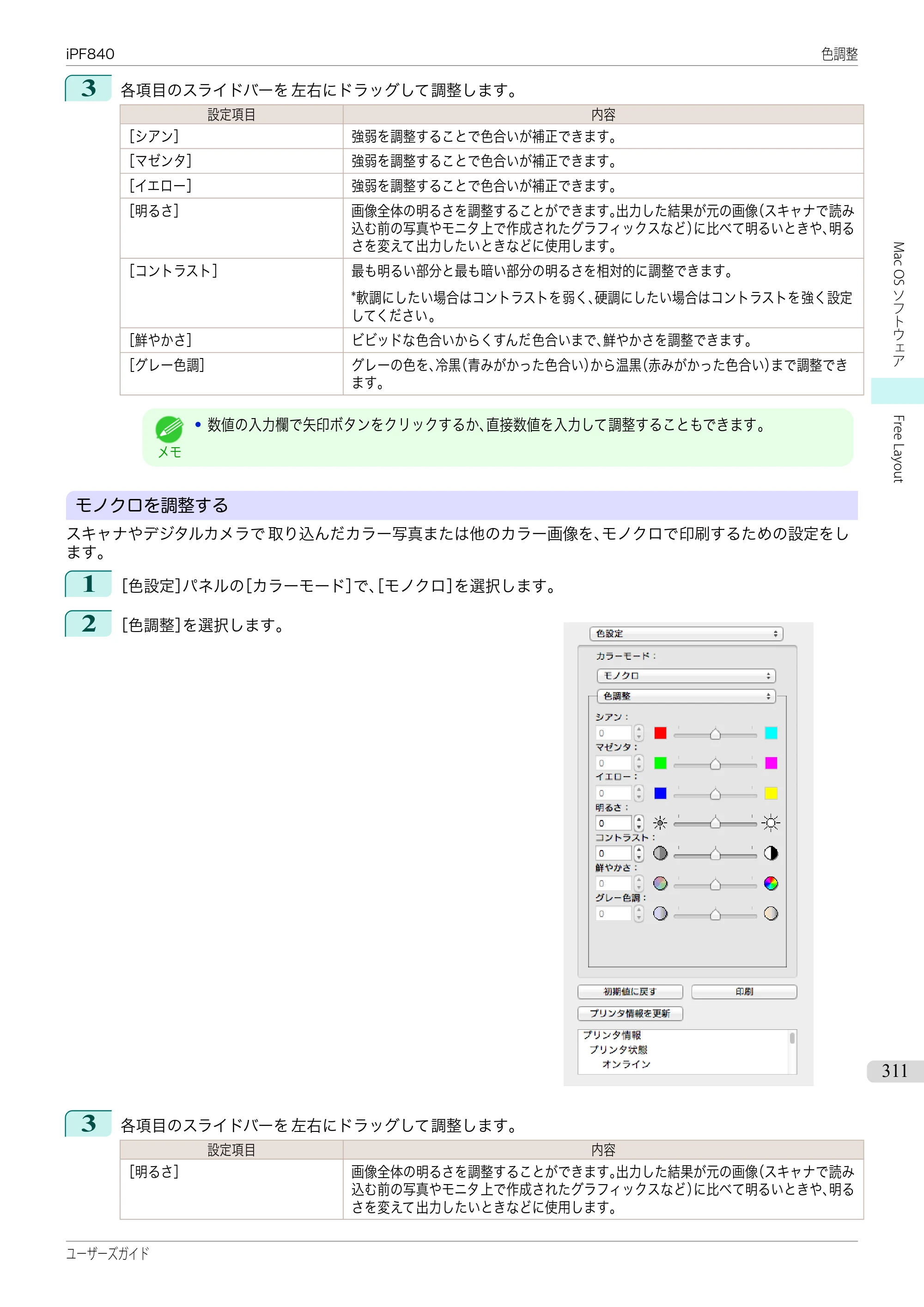
Task: Click the bright sun brightness icon
Action: (771, 823)
